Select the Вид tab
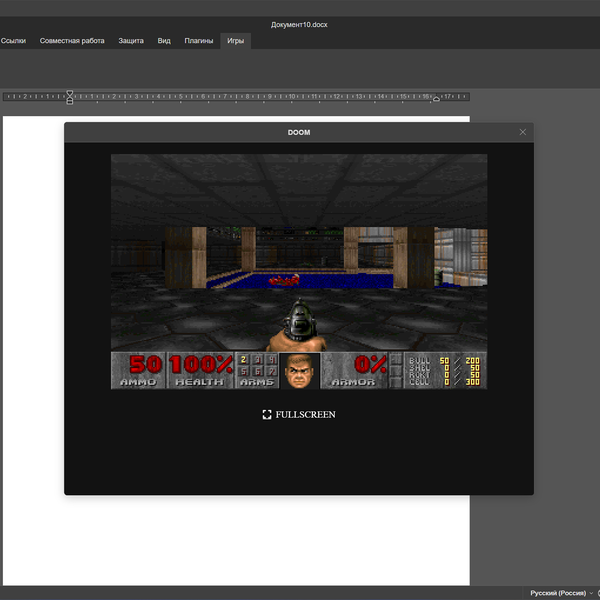 click(x=164, y=41)
